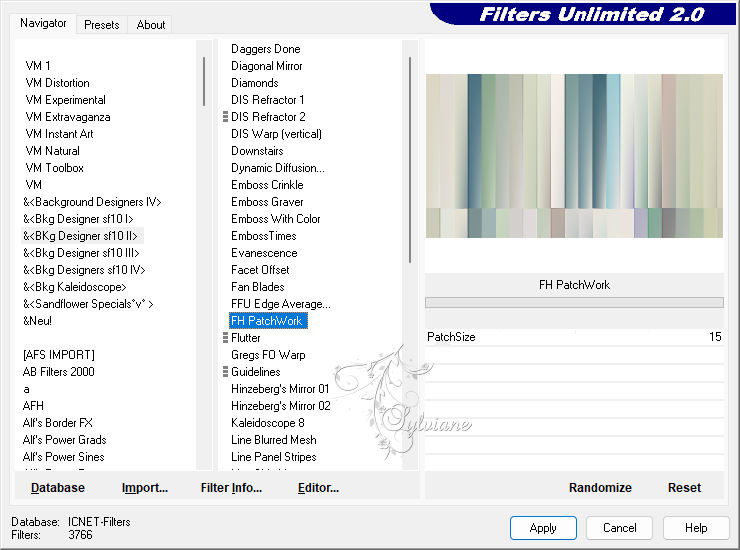Select VM Distortion category
740x550 pixels.
click(x=58, y=83)
